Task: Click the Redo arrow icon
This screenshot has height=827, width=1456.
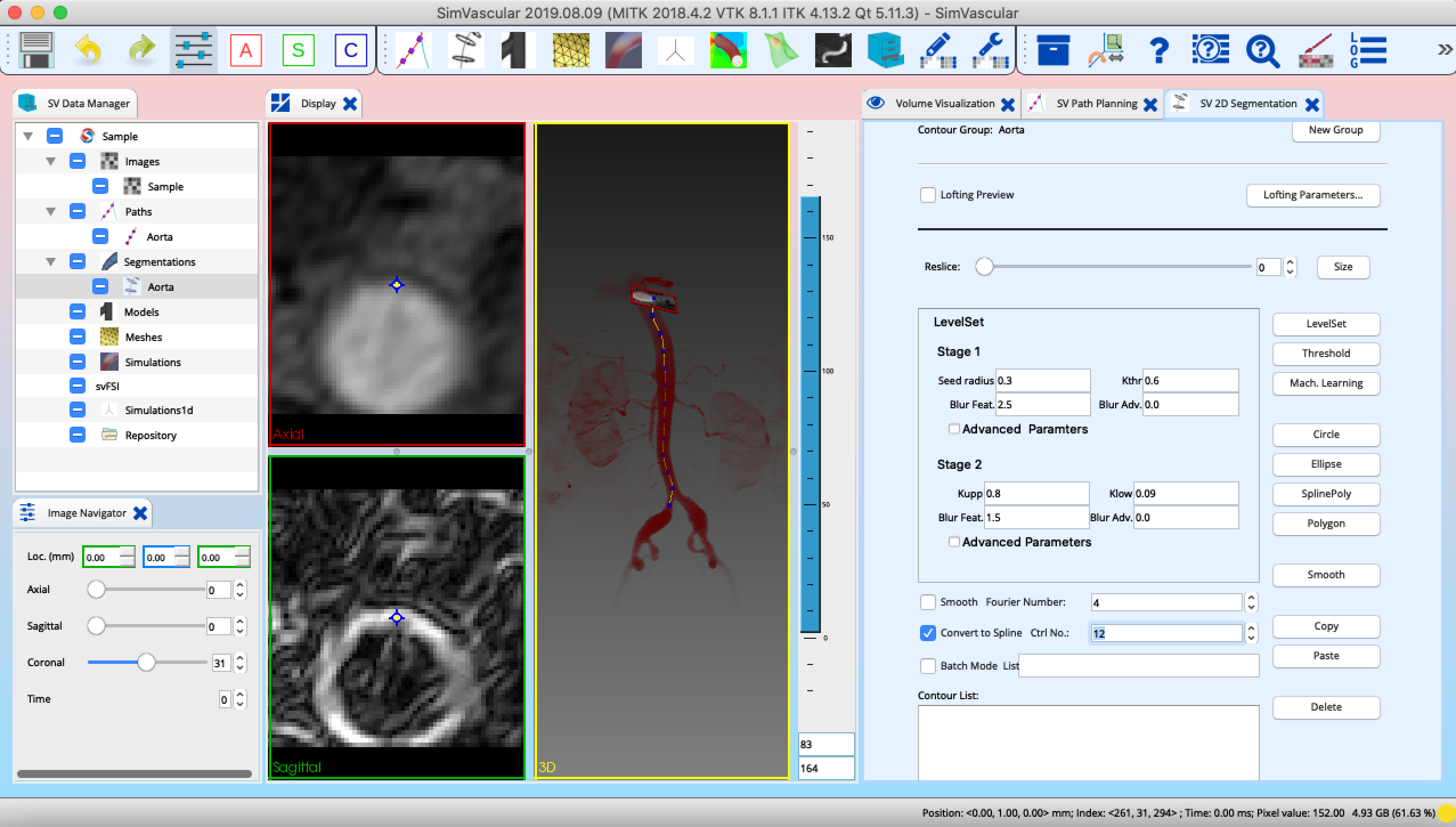Action: pos(141,51)
